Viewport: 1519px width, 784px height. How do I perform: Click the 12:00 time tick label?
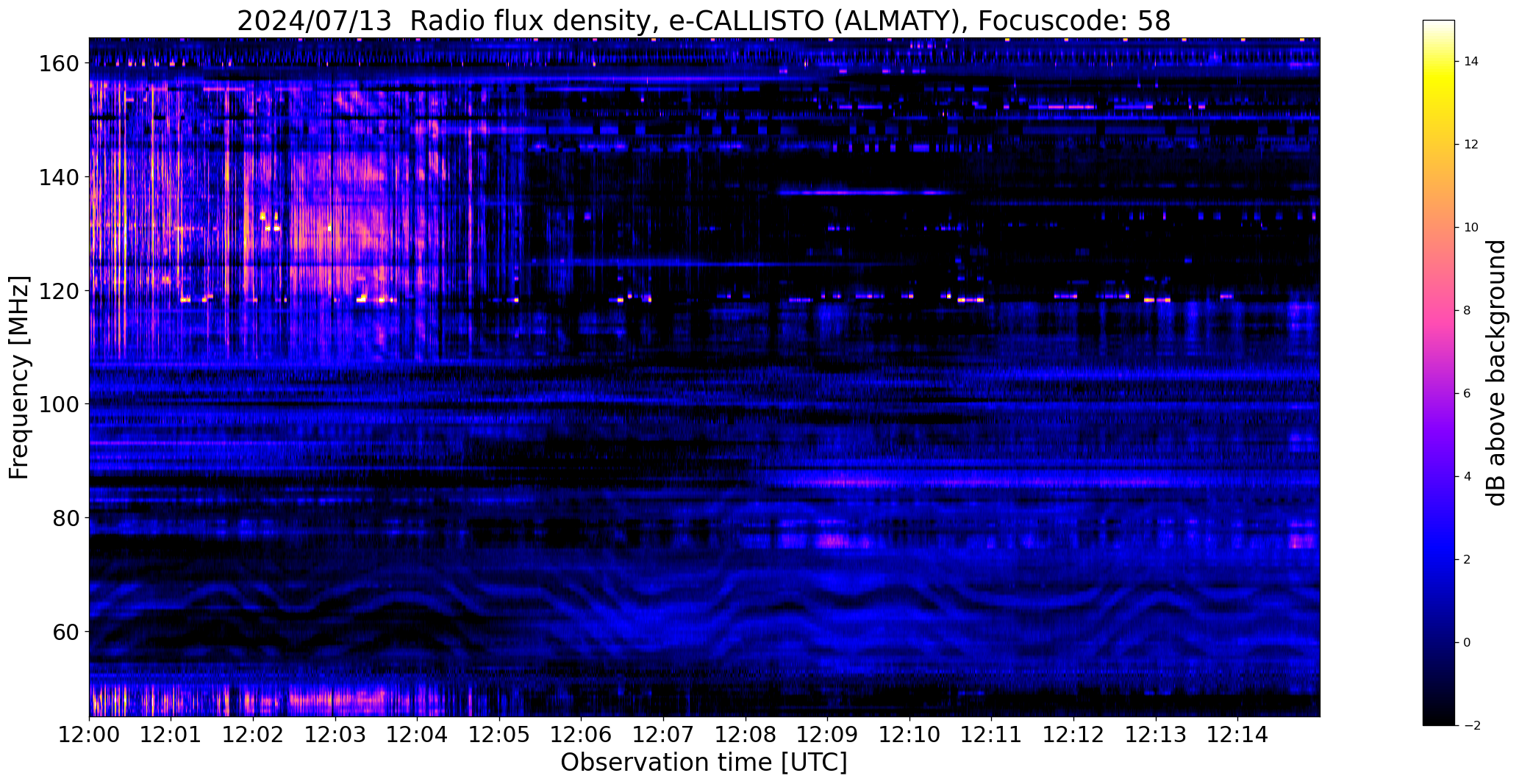[89, 735]
